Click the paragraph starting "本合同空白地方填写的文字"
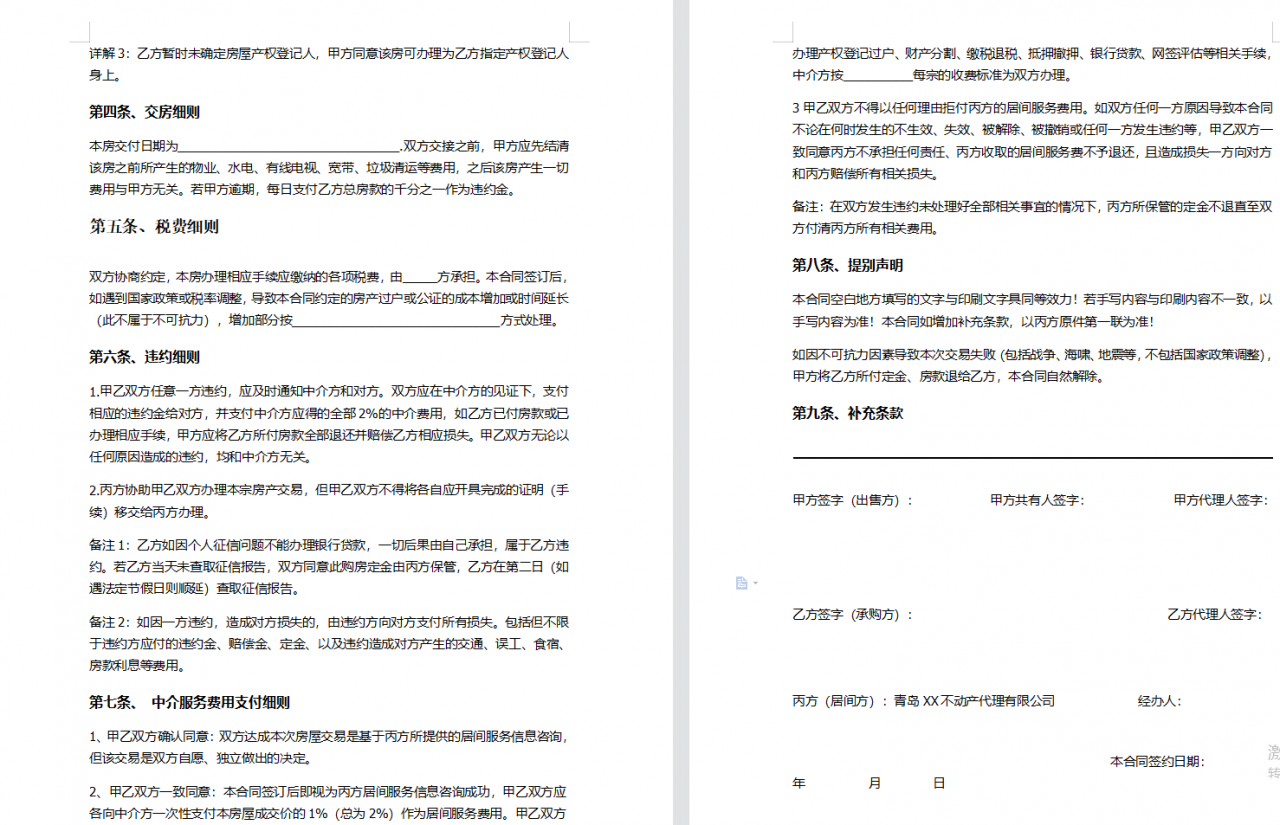The height and width of the screenshot is (825, 1280). (x=1032, y=310)
